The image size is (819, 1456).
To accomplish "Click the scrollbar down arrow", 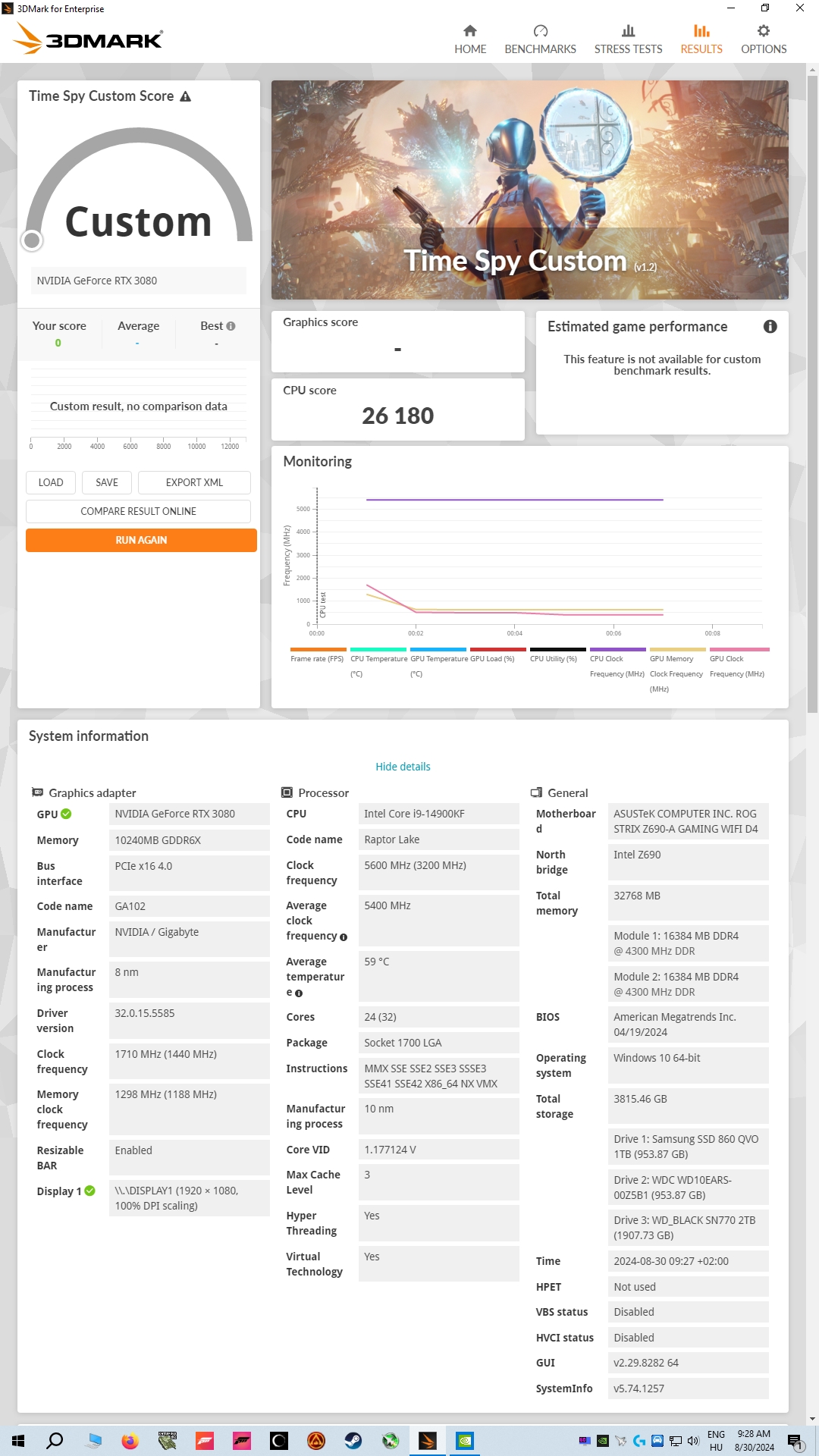I will click(812, 1419).
